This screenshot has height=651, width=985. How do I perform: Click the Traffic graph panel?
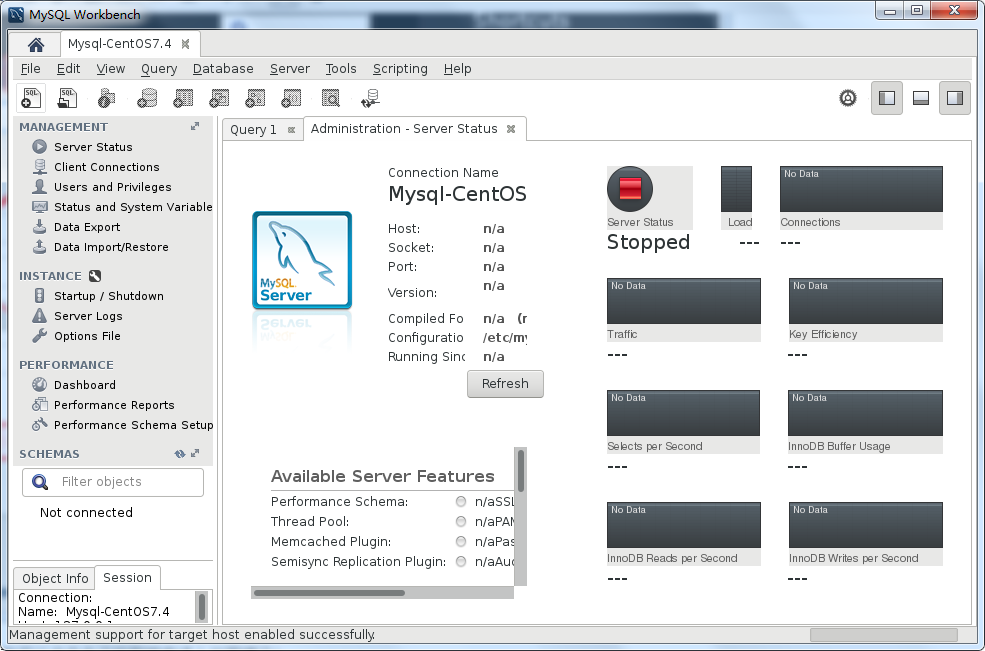click(683, 301)
